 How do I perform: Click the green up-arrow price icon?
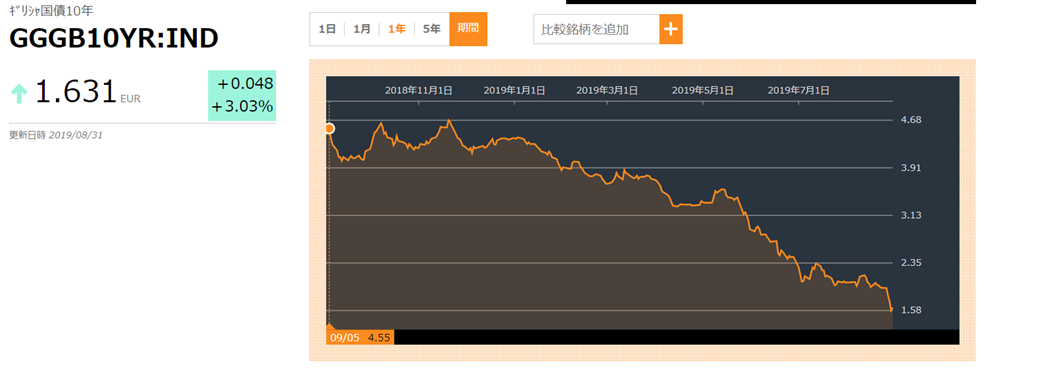tap(19, 94)
